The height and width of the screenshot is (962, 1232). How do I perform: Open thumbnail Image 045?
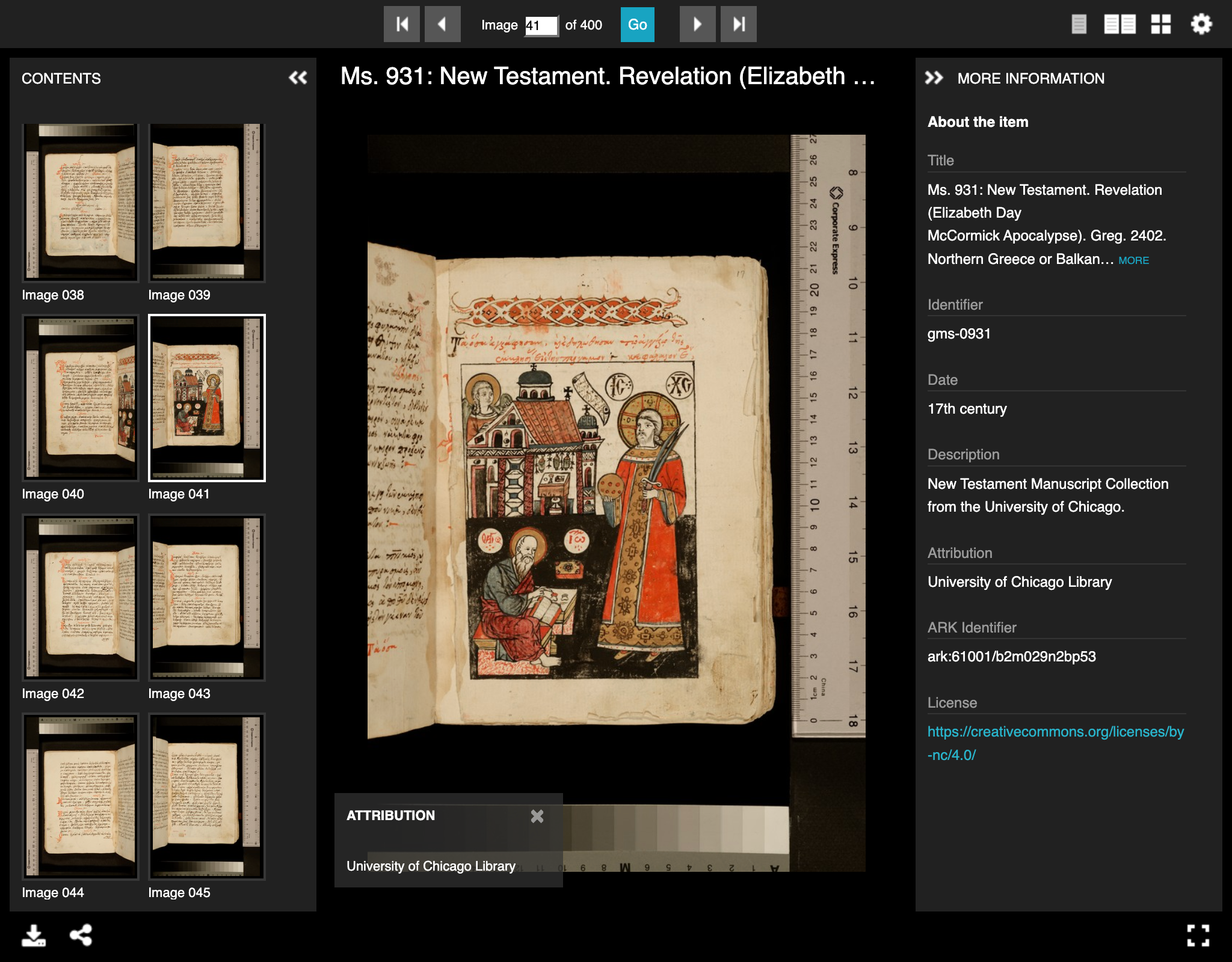pyautogui.click(x=207, y=797)
